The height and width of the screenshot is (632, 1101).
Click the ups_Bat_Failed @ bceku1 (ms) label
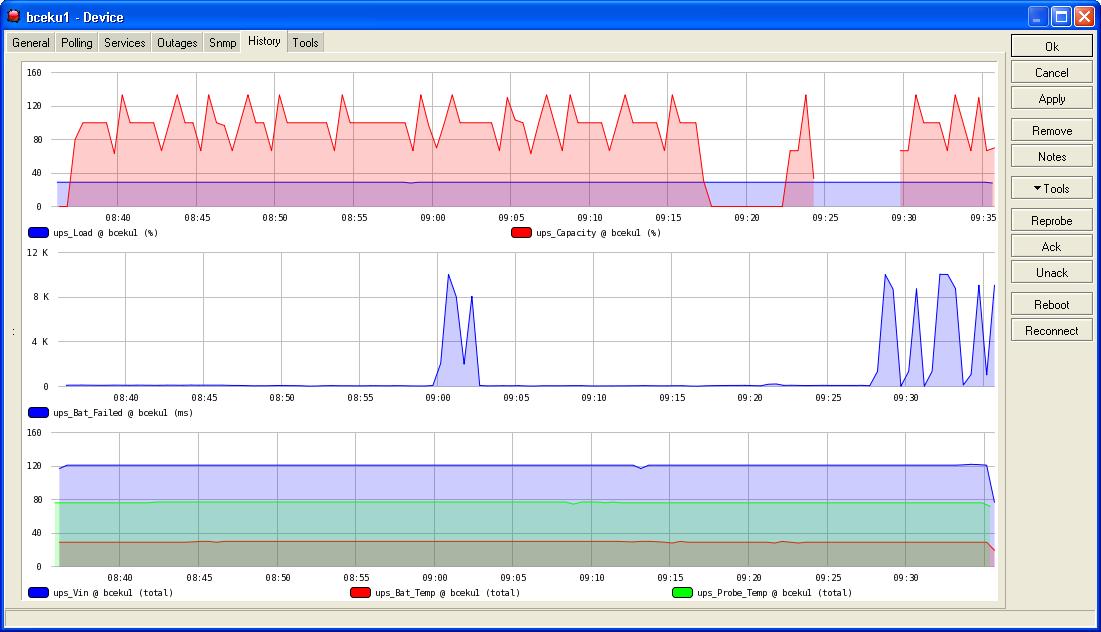click(123, 412)
